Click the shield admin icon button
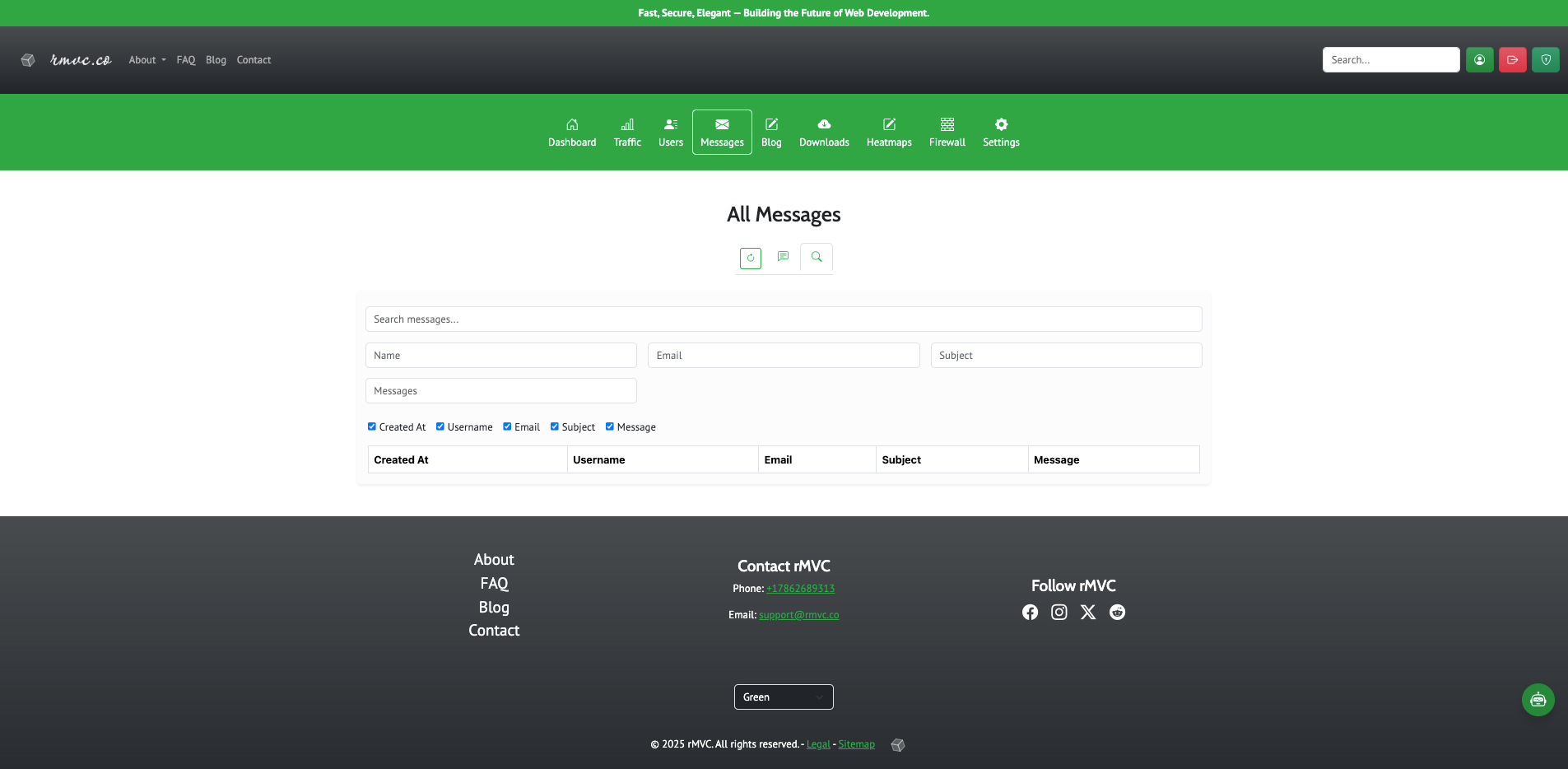 click(1545, 60)
